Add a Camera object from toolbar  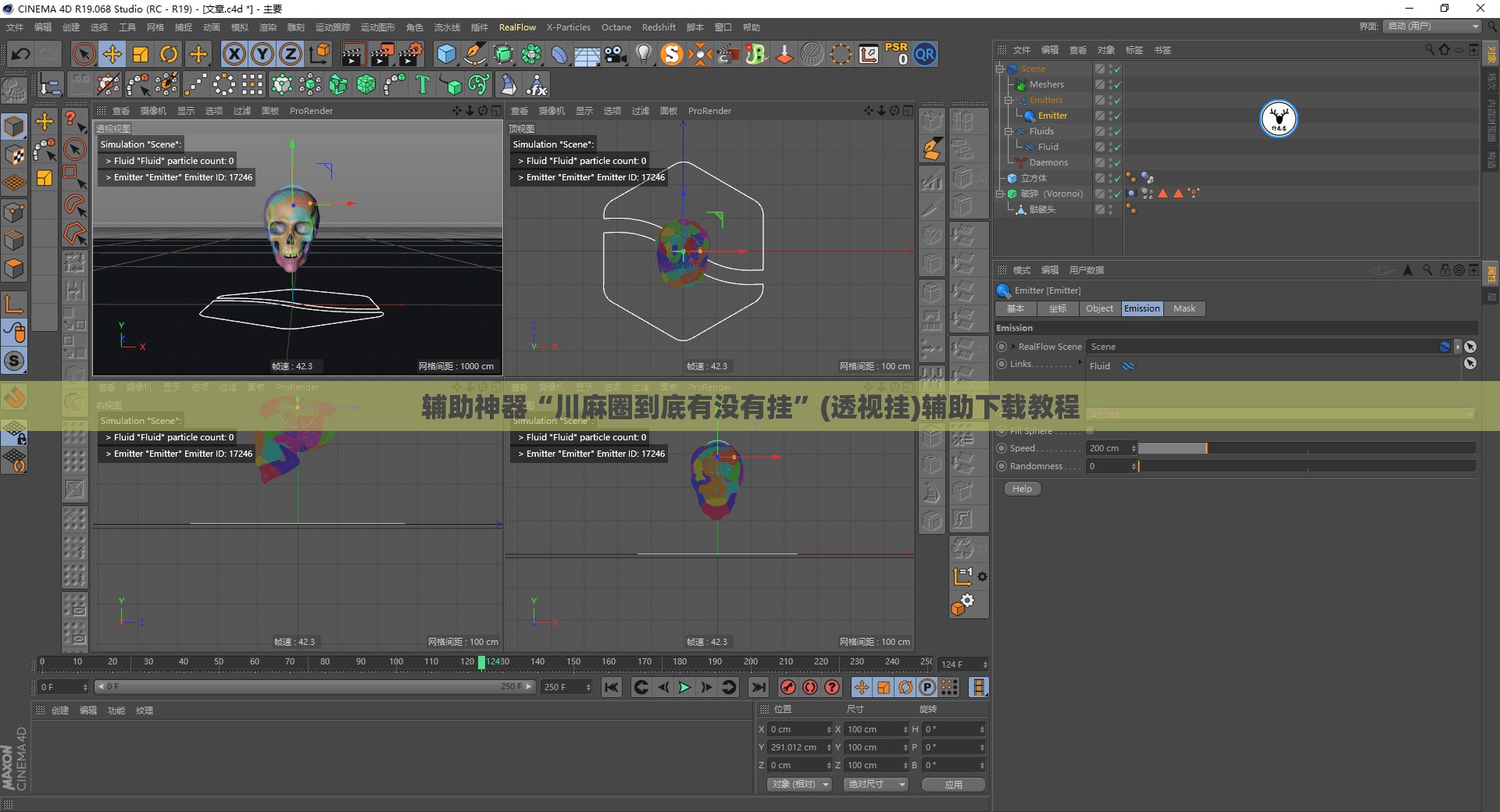(x=616, y=54)
